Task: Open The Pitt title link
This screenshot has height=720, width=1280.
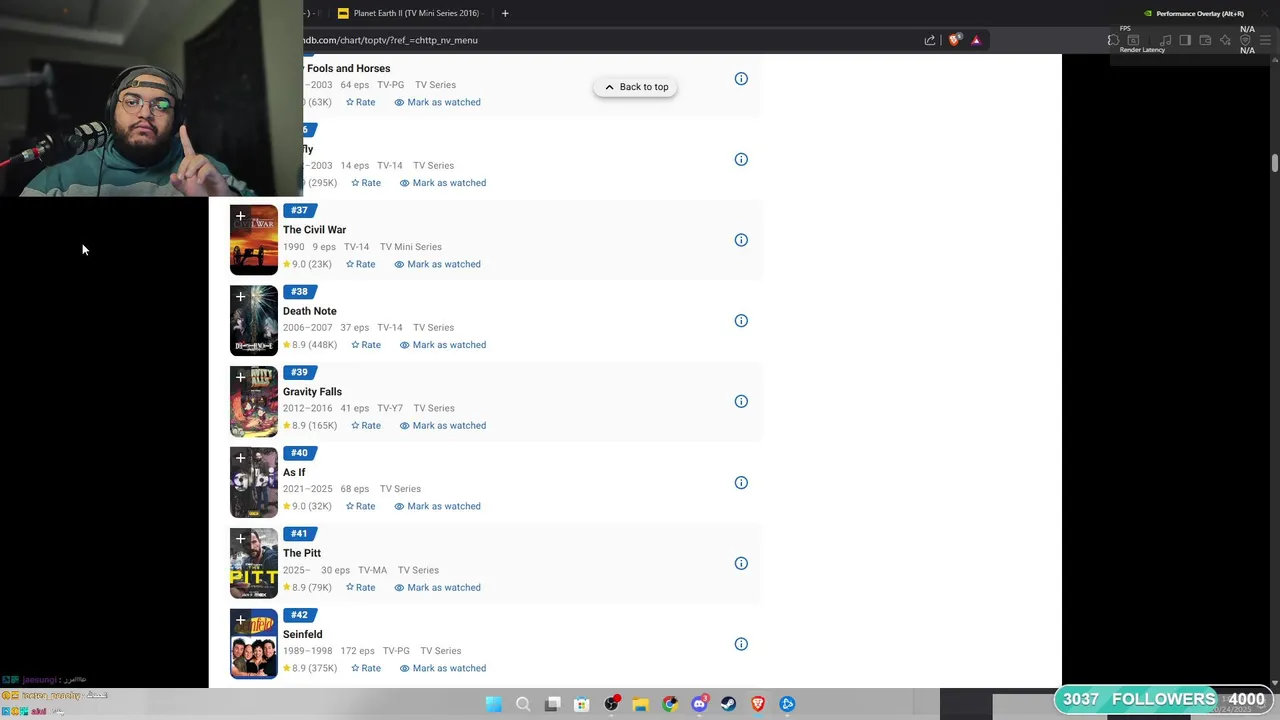Action: coord(302,553)
